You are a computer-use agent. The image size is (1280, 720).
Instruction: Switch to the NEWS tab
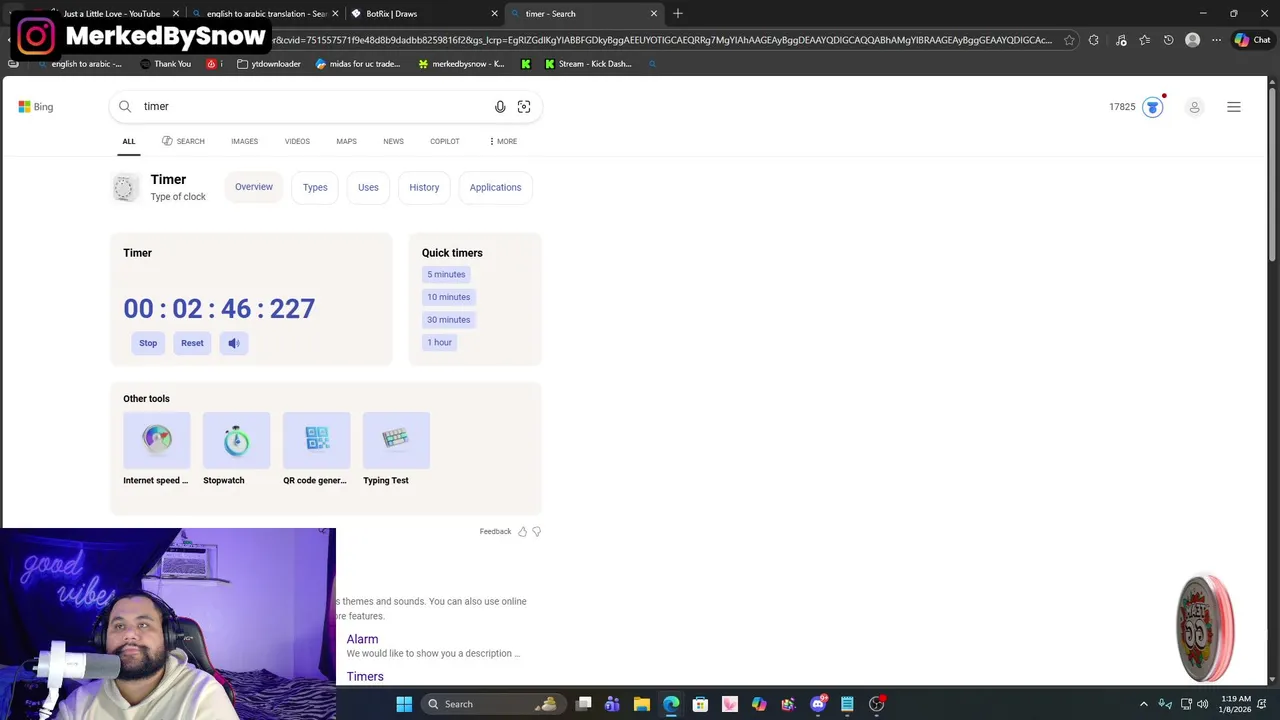393,141
